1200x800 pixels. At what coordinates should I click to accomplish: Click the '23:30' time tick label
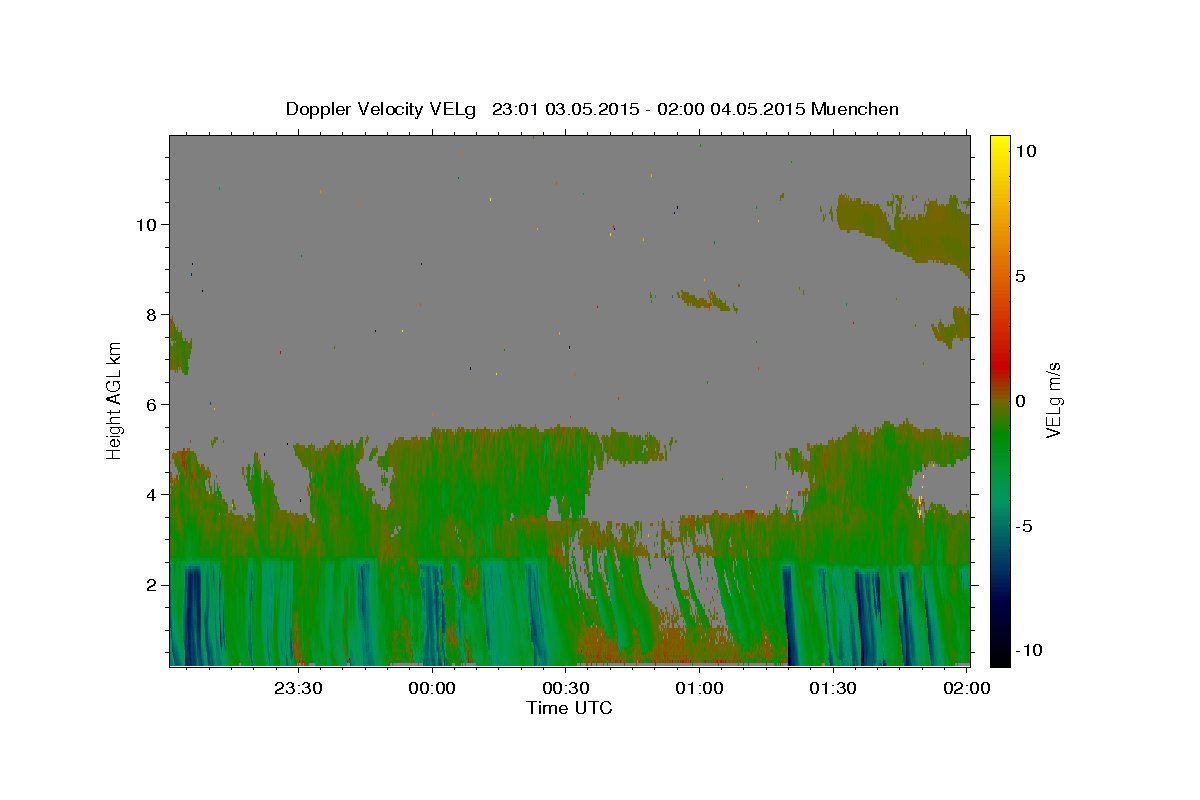[x=298, y=688]
